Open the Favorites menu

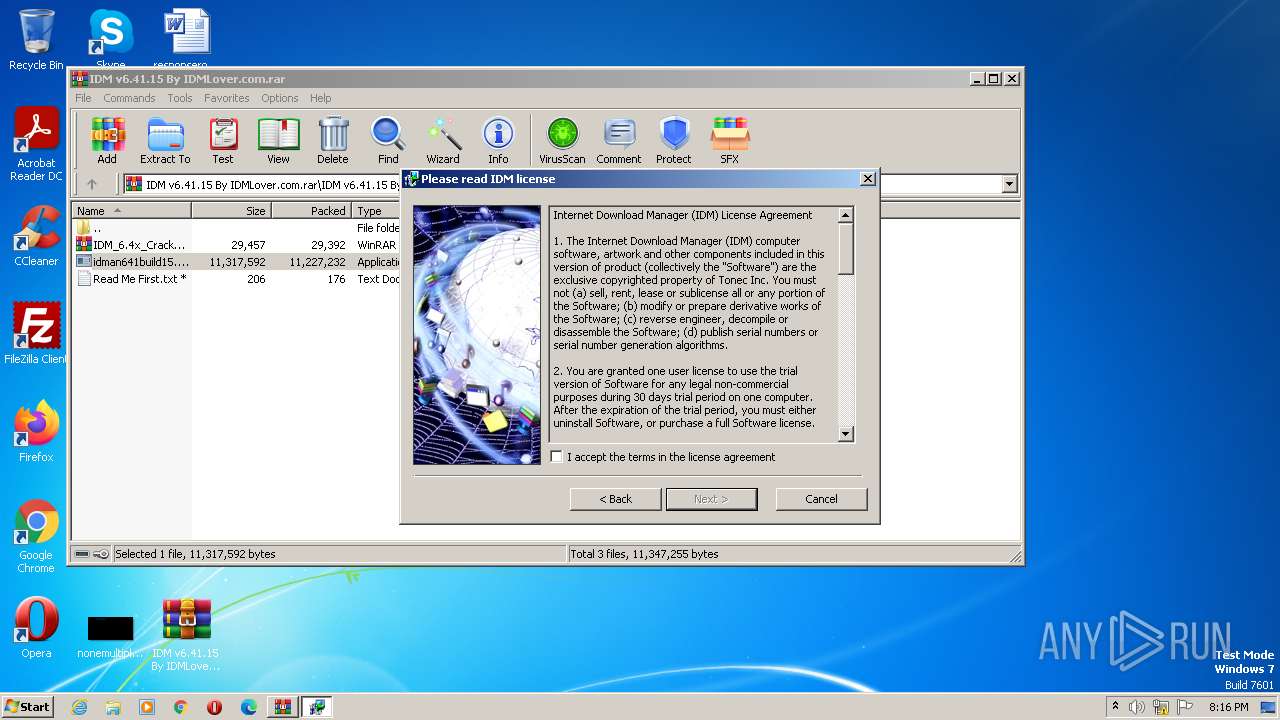point(227,98)
